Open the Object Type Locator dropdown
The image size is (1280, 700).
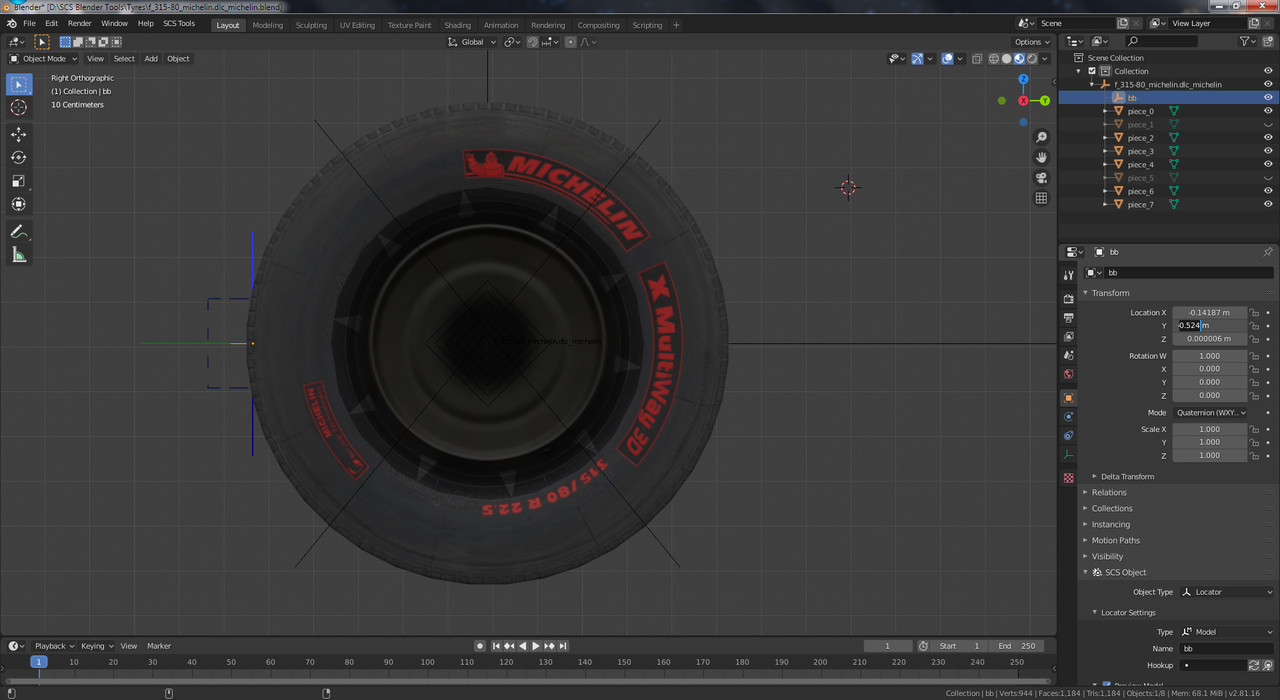pyautogui.click(x=1227, y=592)
